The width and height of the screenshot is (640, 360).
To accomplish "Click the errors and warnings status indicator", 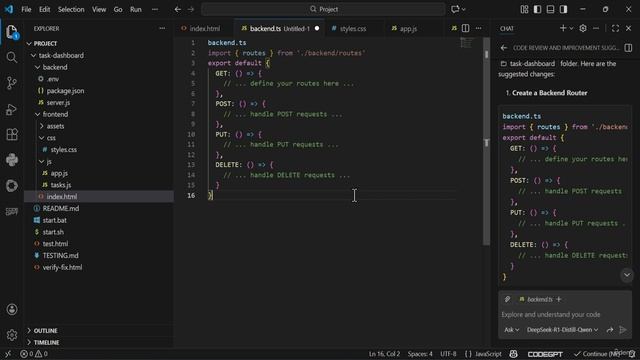I will click(34, 354).
